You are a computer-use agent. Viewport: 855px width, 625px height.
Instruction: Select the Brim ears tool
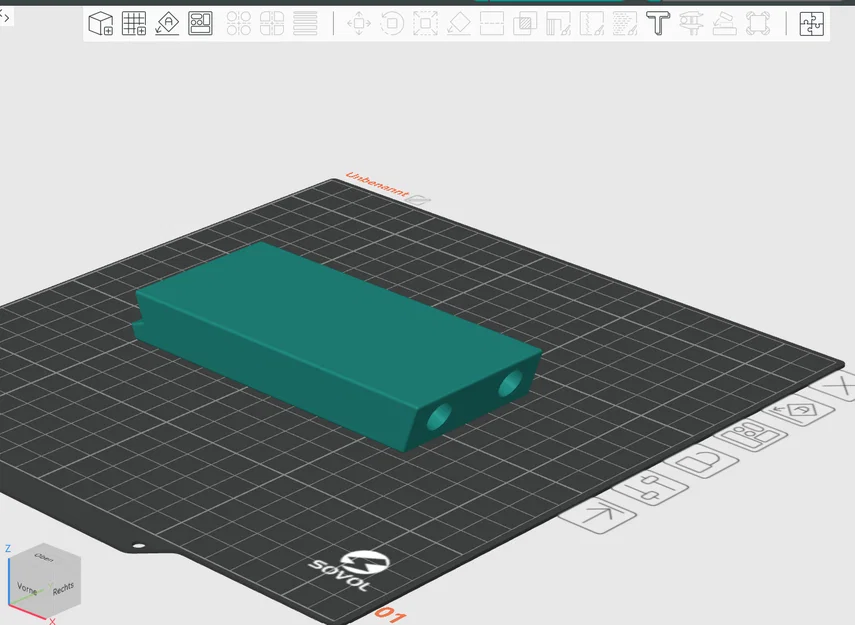(x=758, y=23)
